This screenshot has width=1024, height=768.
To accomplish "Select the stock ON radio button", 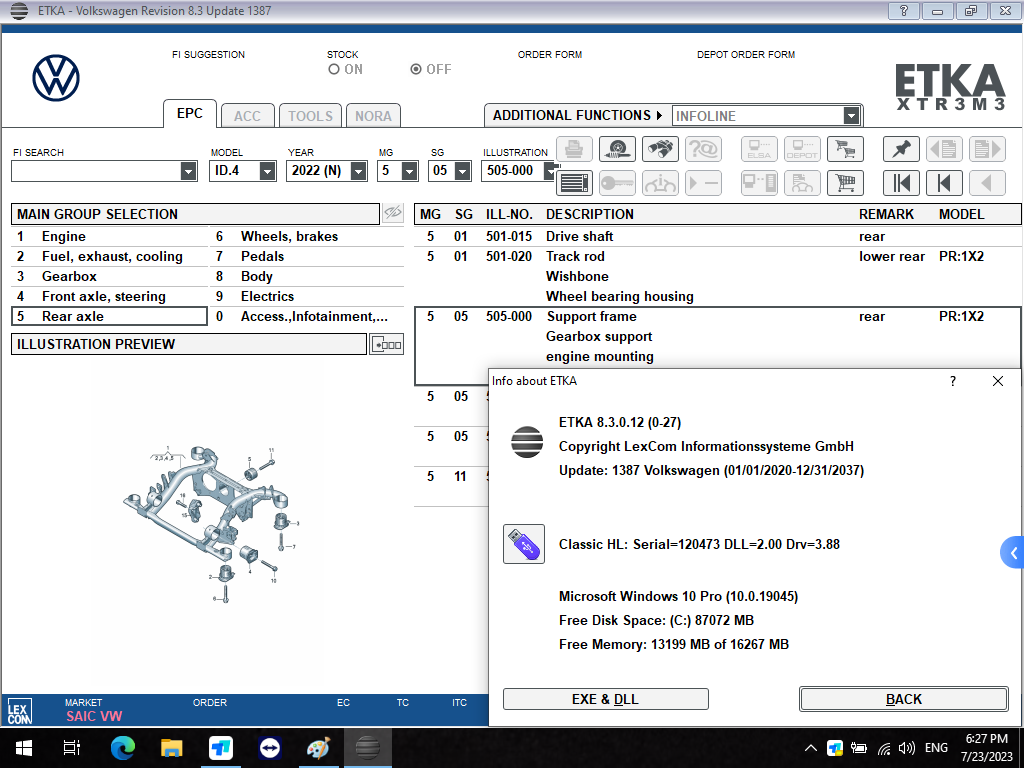I will 334,70.
